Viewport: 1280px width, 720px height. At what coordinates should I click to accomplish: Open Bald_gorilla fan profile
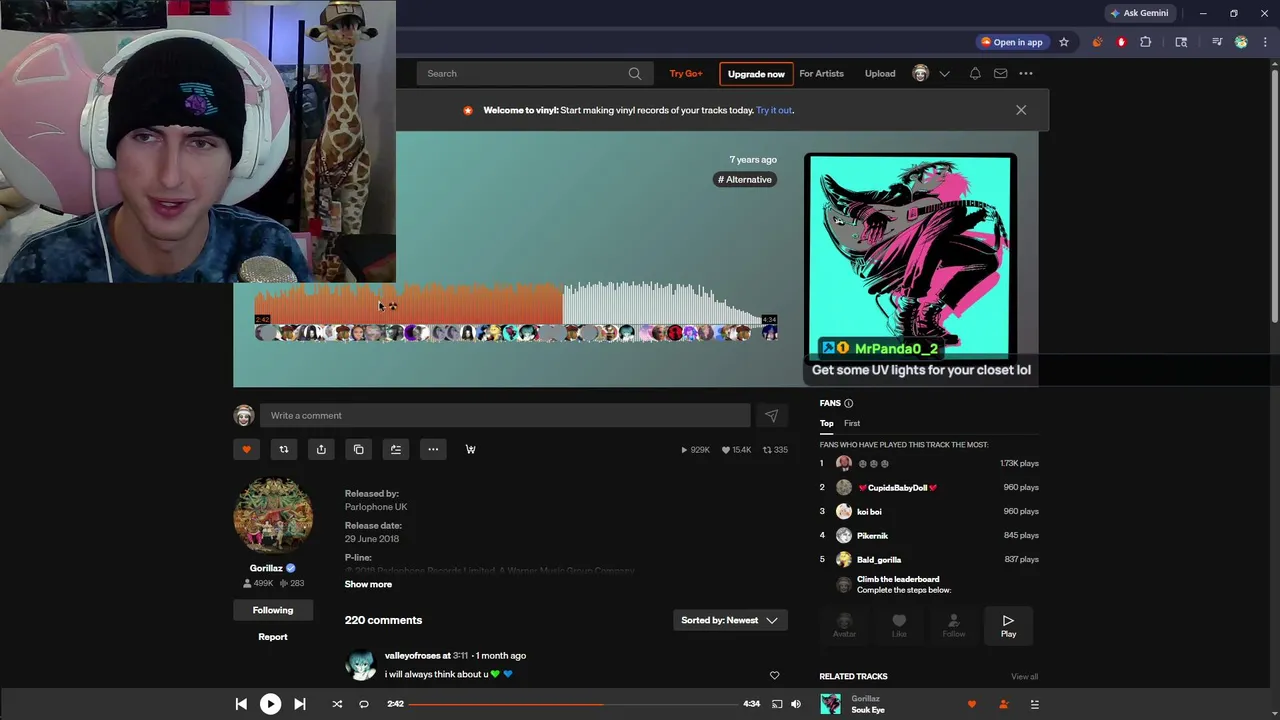coord(878,560)
